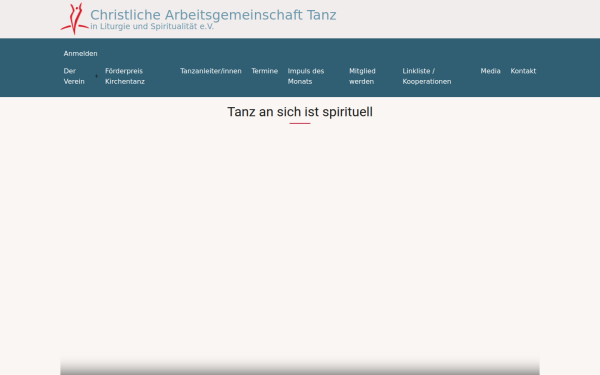
Task: Go to Förderpreis Kirchentanz
Action: pyautogui.click(x=125, y=76)
